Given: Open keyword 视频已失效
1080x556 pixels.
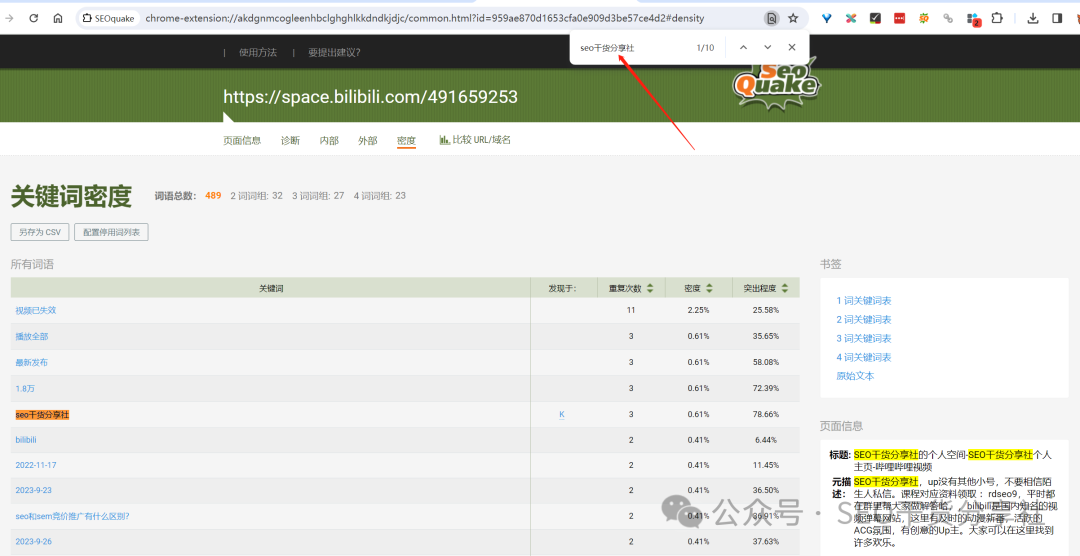Looking at the screenshot, I should tap(36, 311).
